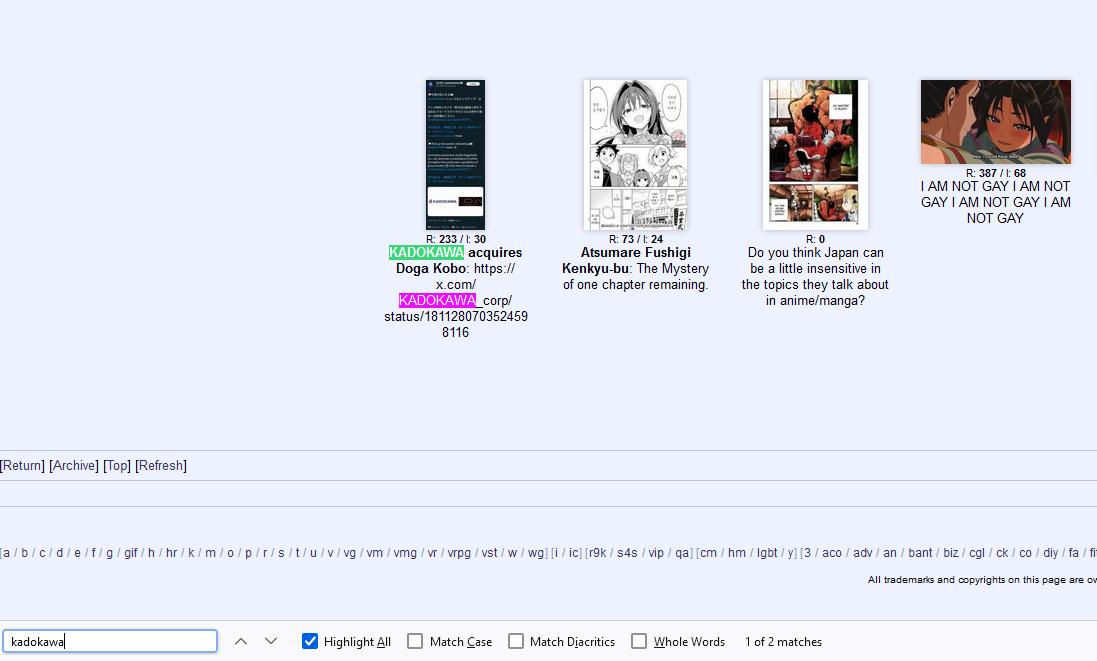Click the 'R: 73 / I: 24' stats

635,239
